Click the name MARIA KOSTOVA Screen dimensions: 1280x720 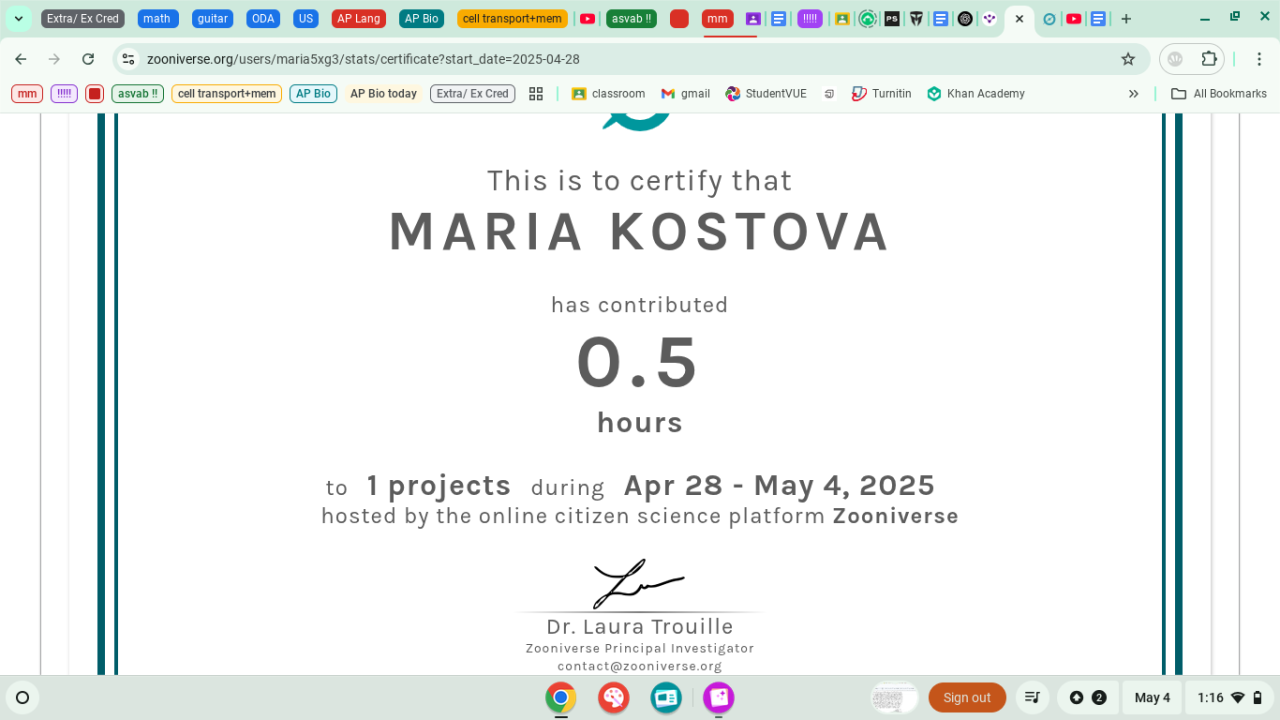[x=640, y=232]
